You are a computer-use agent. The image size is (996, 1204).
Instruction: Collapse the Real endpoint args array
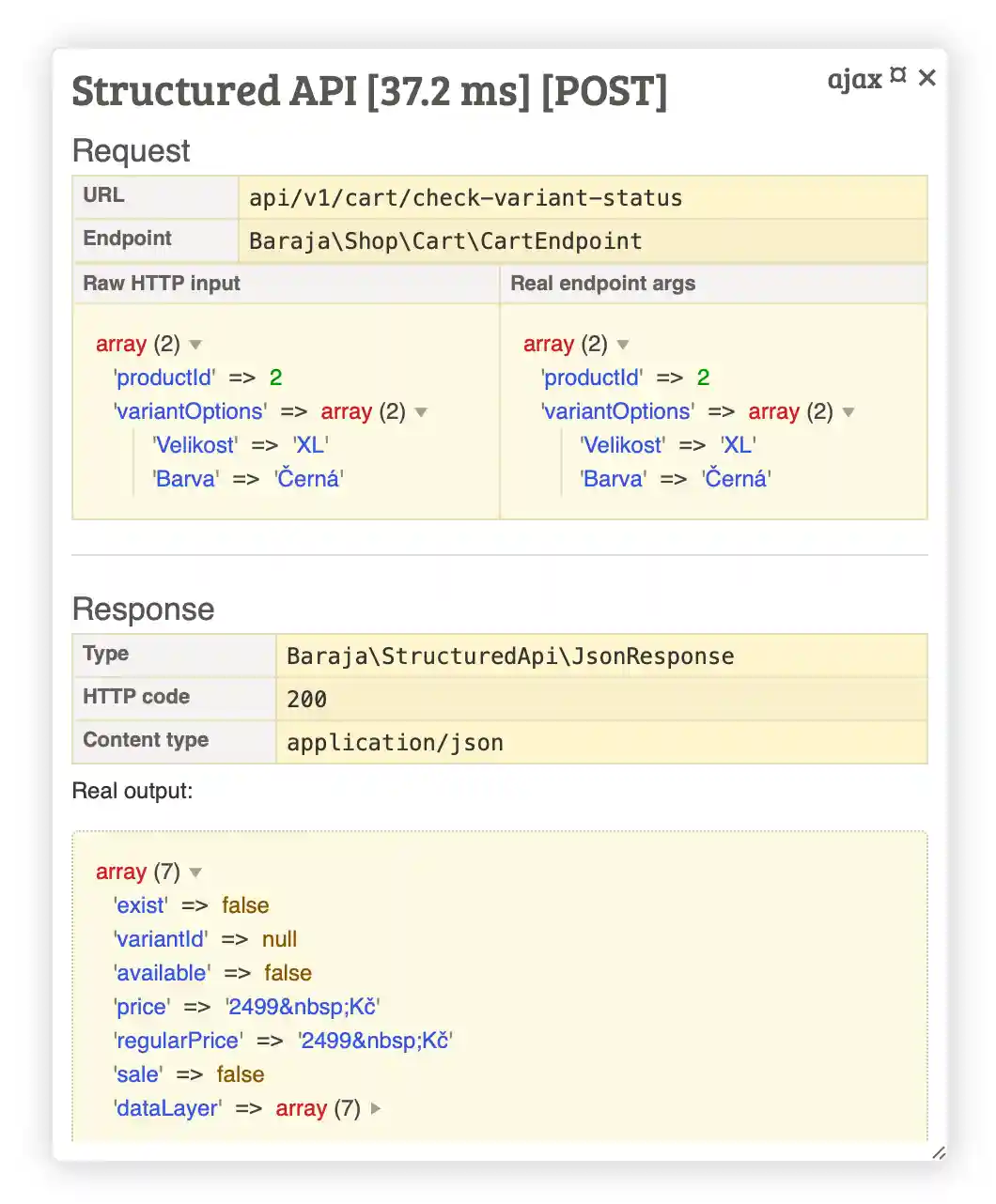click(623, 345)
